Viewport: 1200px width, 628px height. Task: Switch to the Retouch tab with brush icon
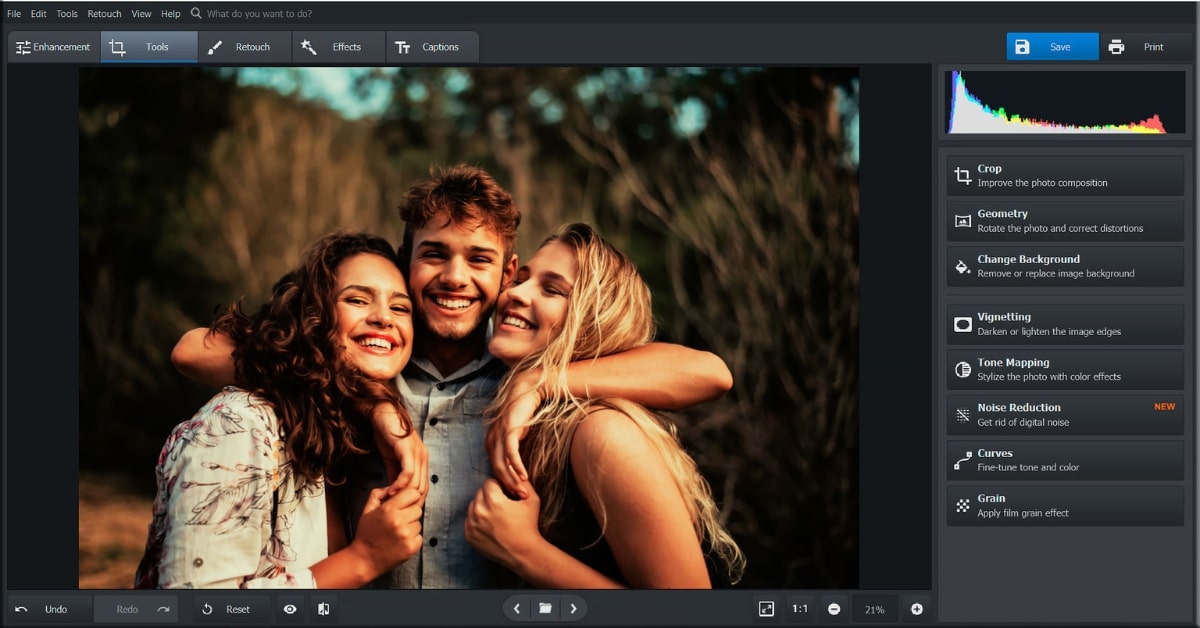pyautogui.click(x=244, y=47)
